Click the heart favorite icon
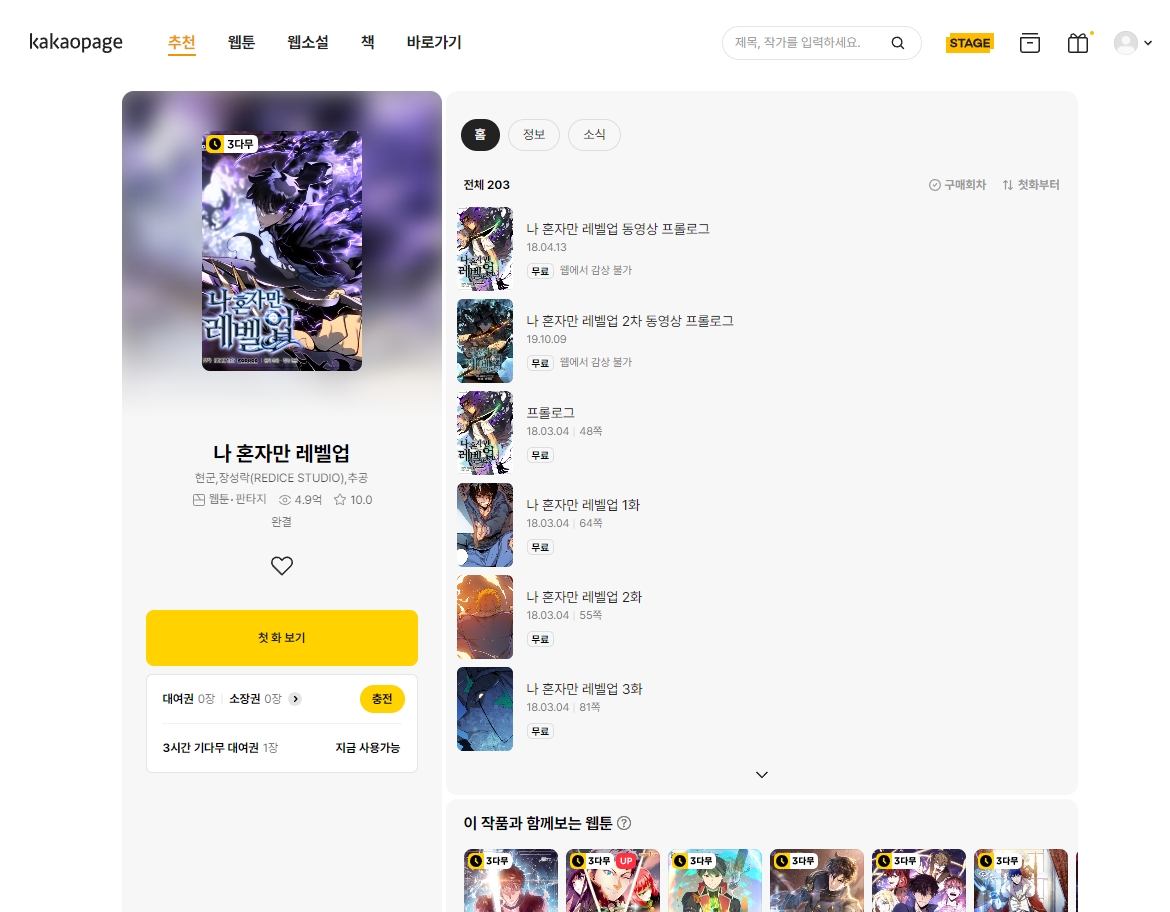 [x=281, y=566]
